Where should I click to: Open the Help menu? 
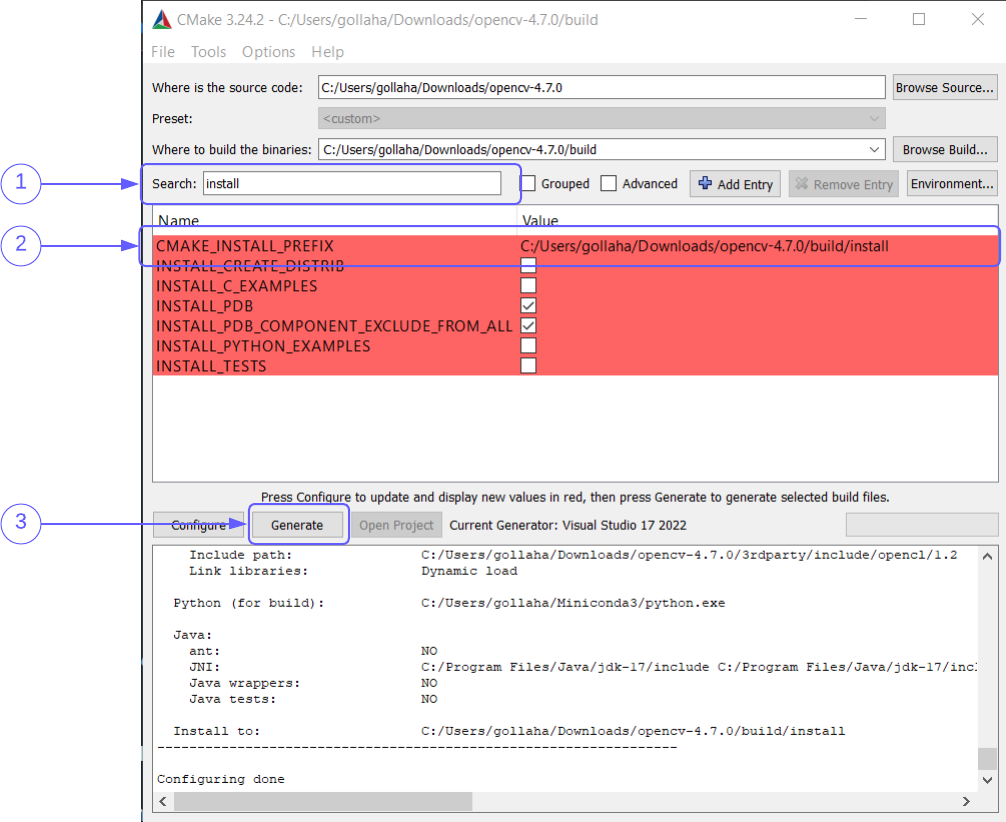pos(327,51)
